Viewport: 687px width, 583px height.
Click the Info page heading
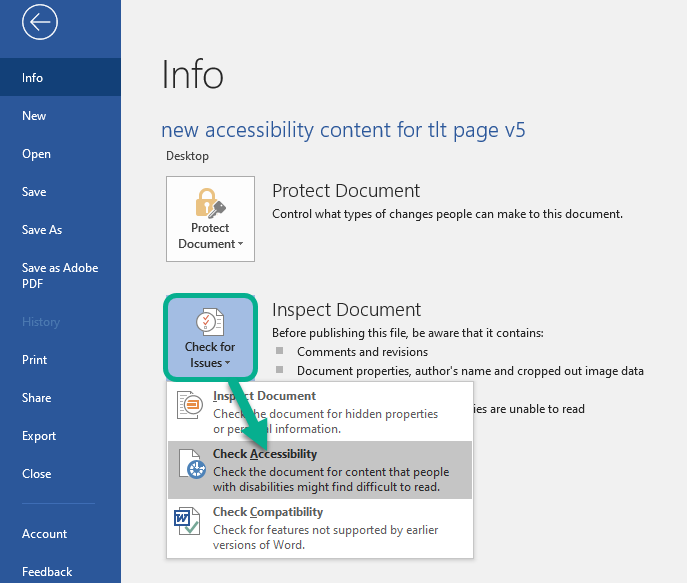tap(192, 74)
